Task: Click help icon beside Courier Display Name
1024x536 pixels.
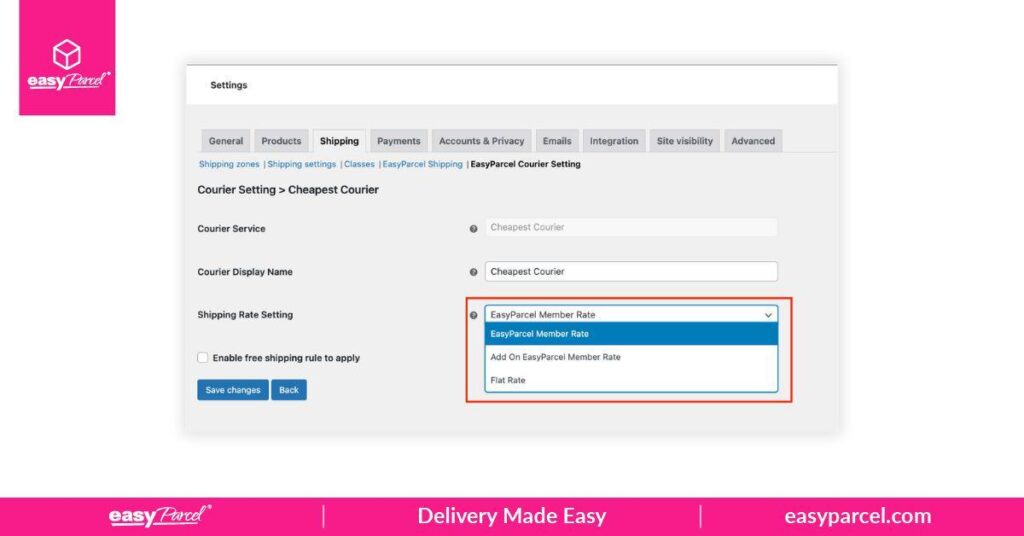Action: pyautogui.click(x=473, y=272)
